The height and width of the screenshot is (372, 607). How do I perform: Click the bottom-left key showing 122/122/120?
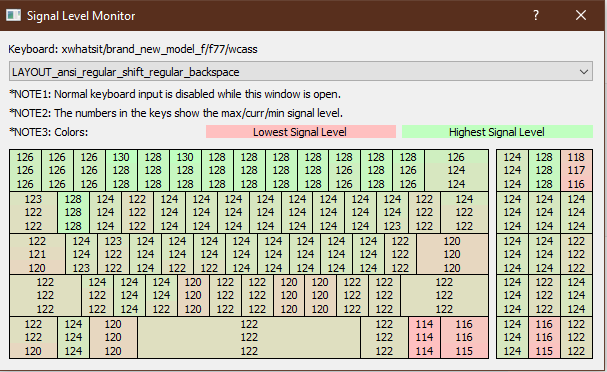click(33, 337)
